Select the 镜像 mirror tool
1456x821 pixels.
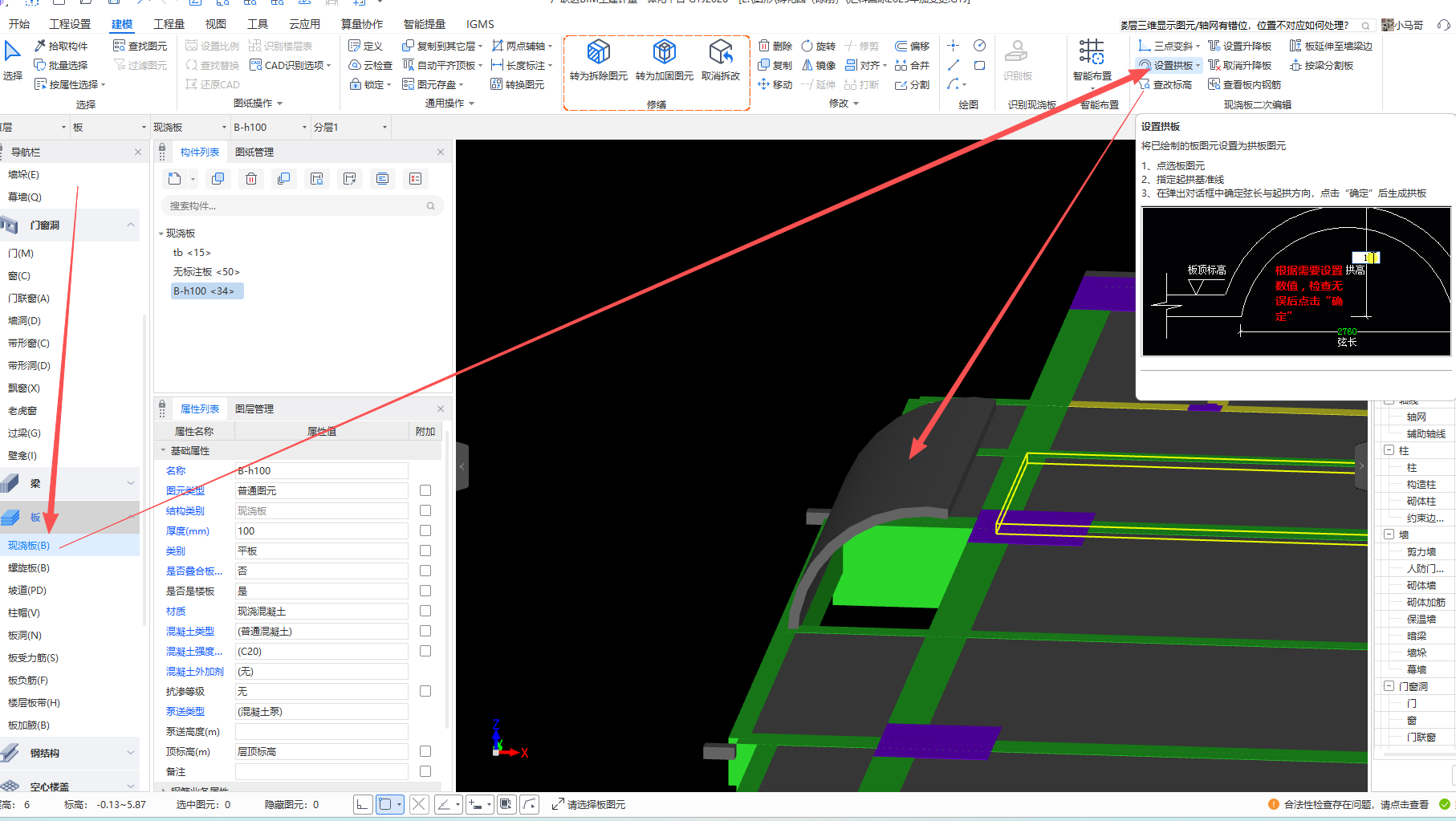tap(819, 65)
